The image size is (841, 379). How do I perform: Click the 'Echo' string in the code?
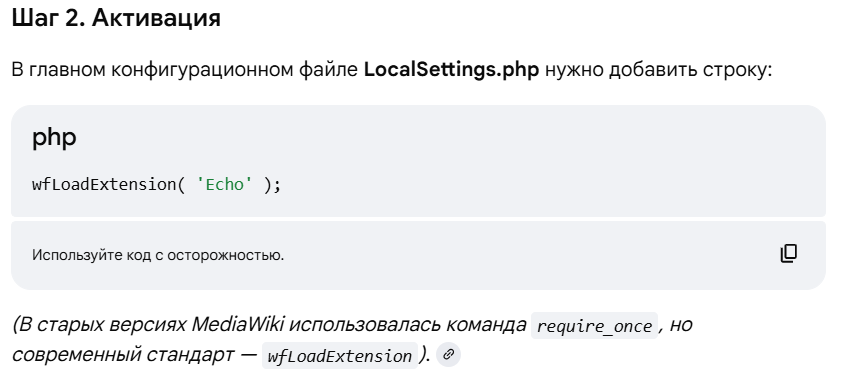pyautogui.click(x=224, y=184)
